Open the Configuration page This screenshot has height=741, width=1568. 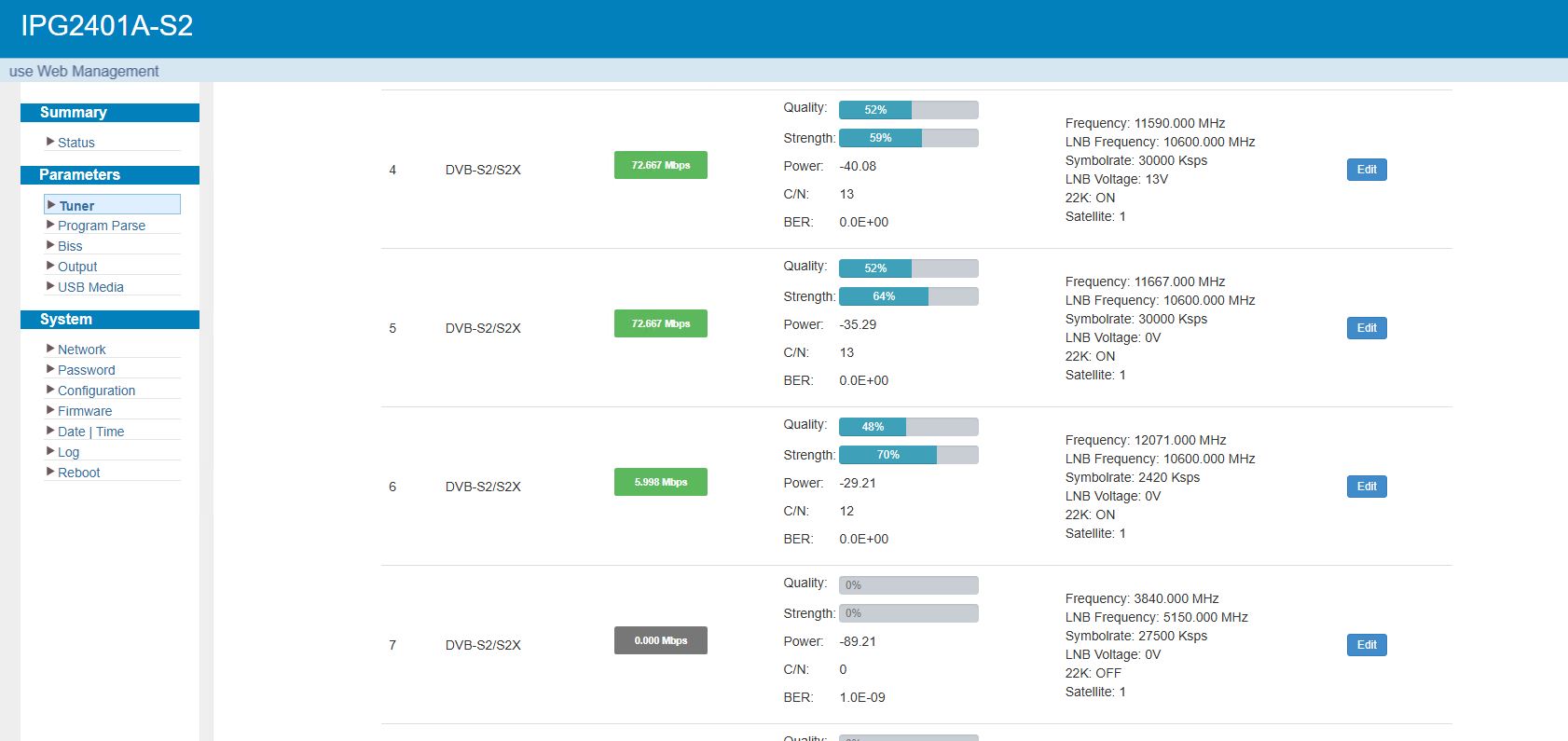(x=96, y=391)
